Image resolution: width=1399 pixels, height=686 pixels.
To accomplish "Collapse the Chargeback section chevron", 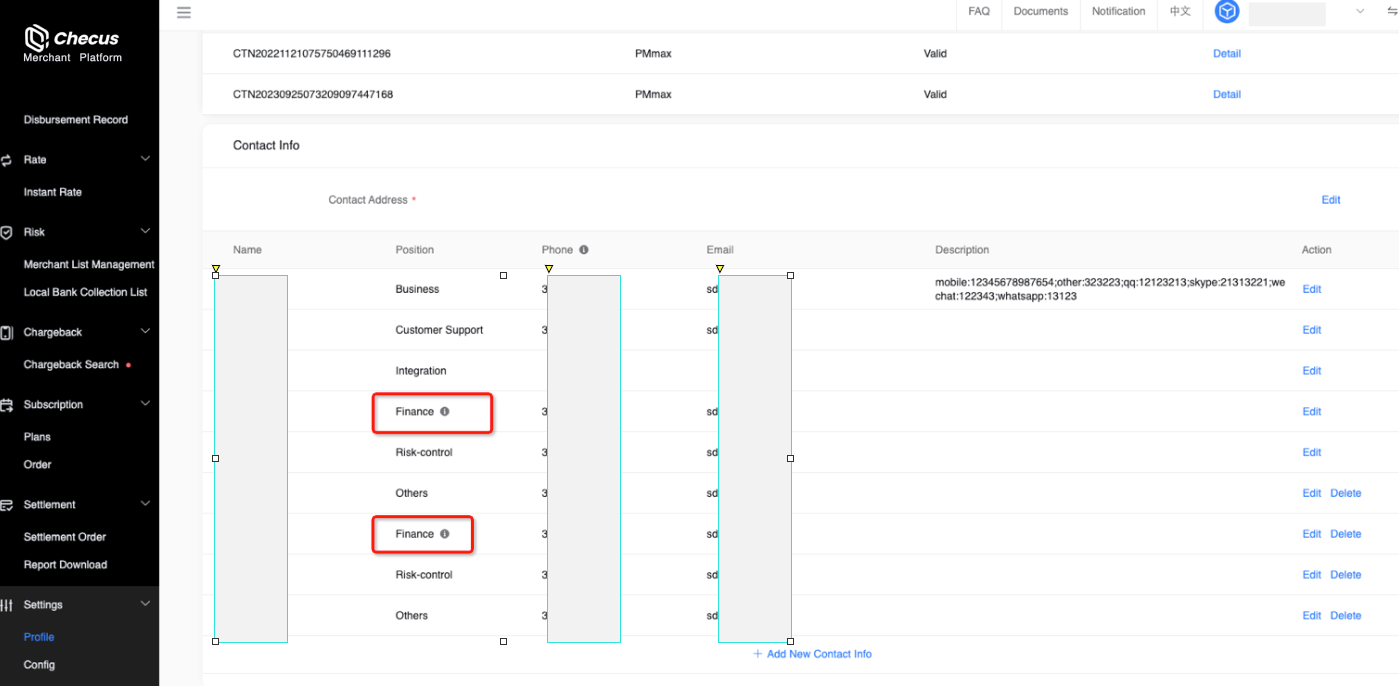I will point(145,332).
